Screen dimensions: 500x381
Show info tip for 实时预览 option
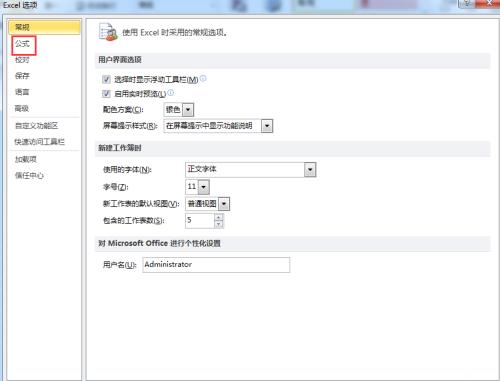click(170, 92)
